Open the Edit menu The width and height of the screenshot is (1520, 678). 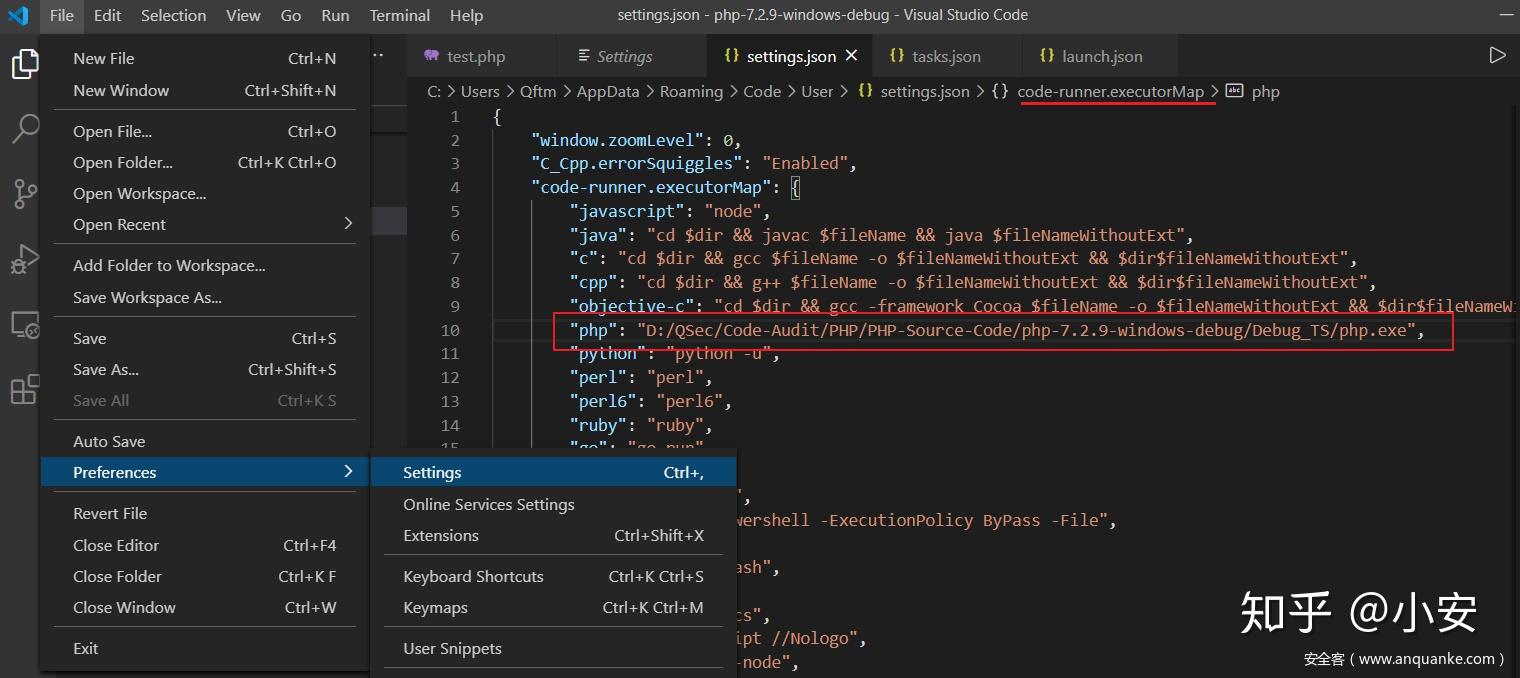pyautogui.click(x=107, y=15)
